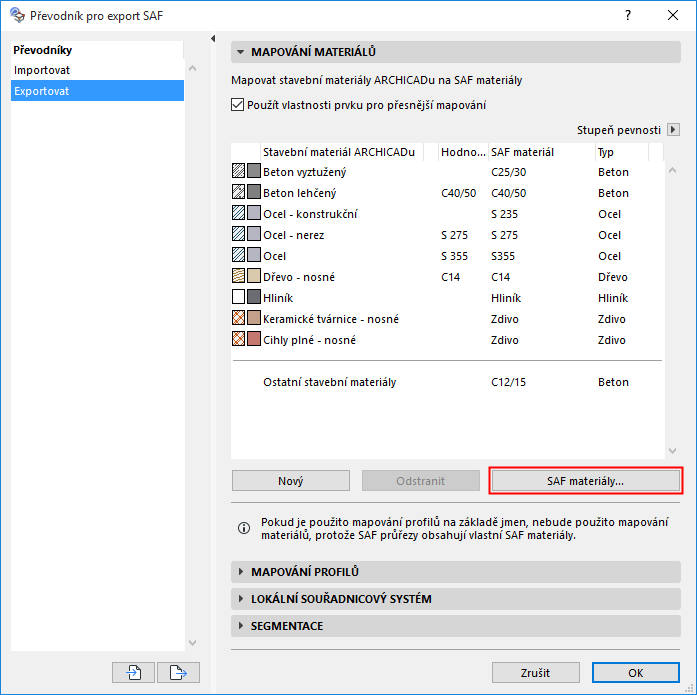Select the Cihly plné - nosné row
Image resolution: width=697 pixels, height=695 pixels.
447,340
